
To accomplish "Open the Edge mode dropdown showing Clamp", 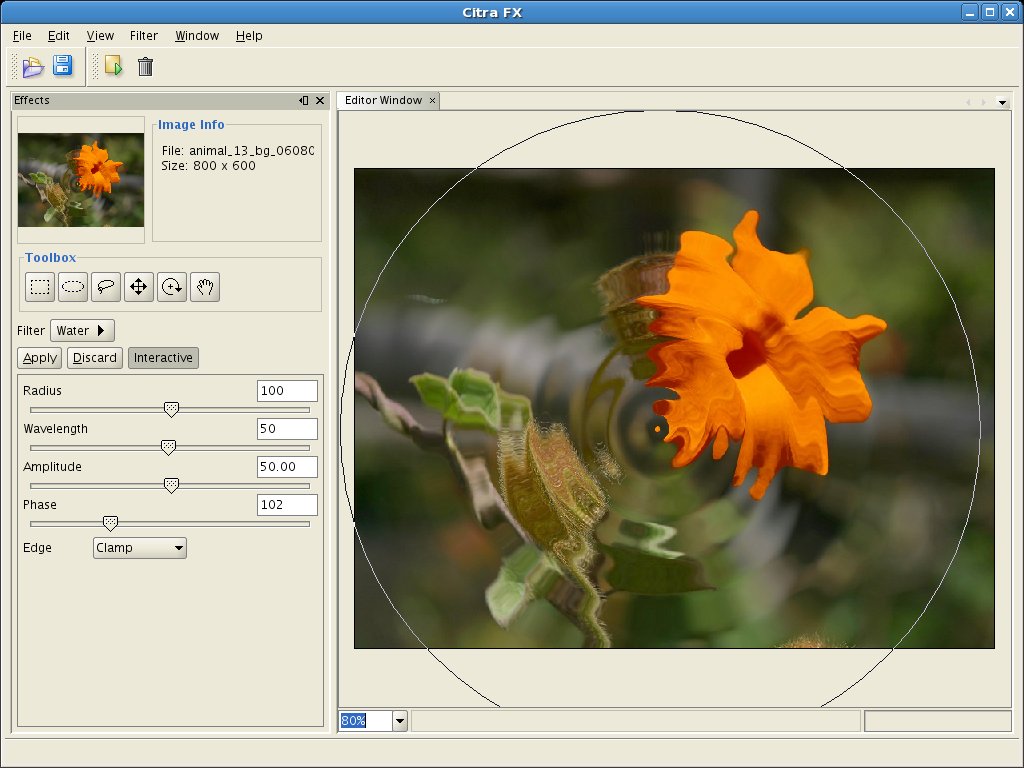I will coord(139,547).
